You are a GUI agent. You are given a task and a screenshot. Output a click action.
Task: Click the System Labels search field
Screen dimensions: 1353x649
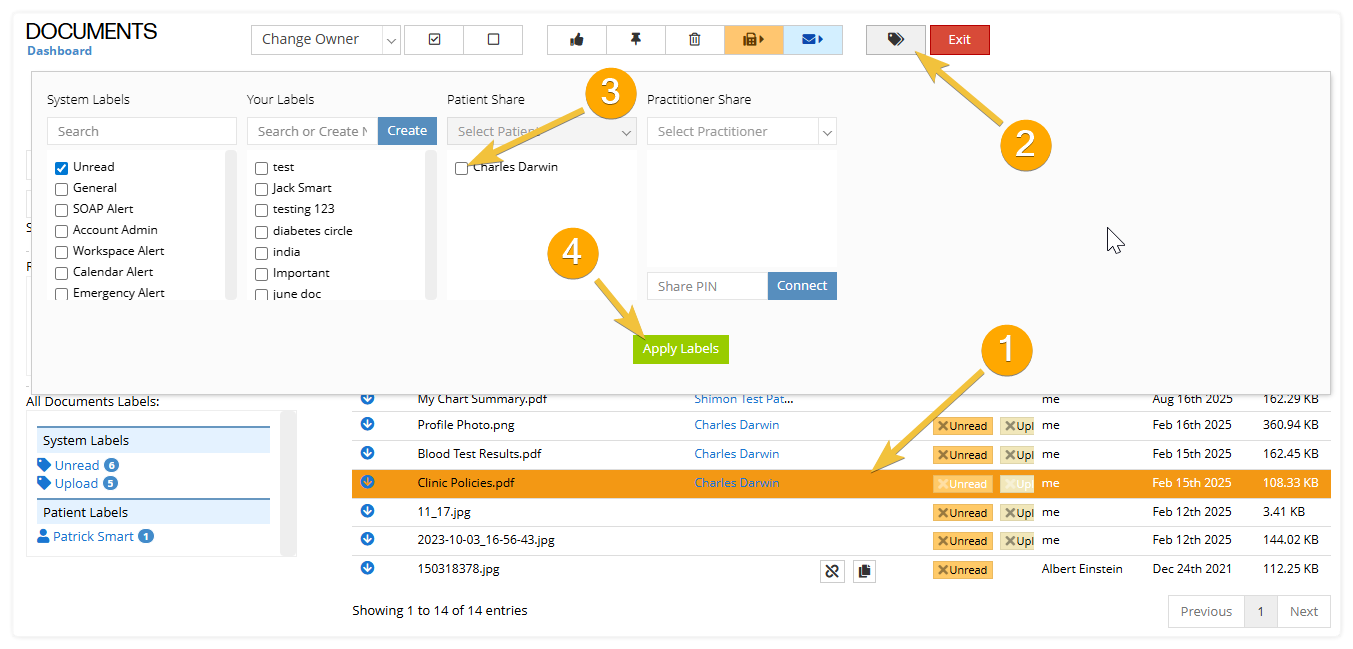point(142,131)
